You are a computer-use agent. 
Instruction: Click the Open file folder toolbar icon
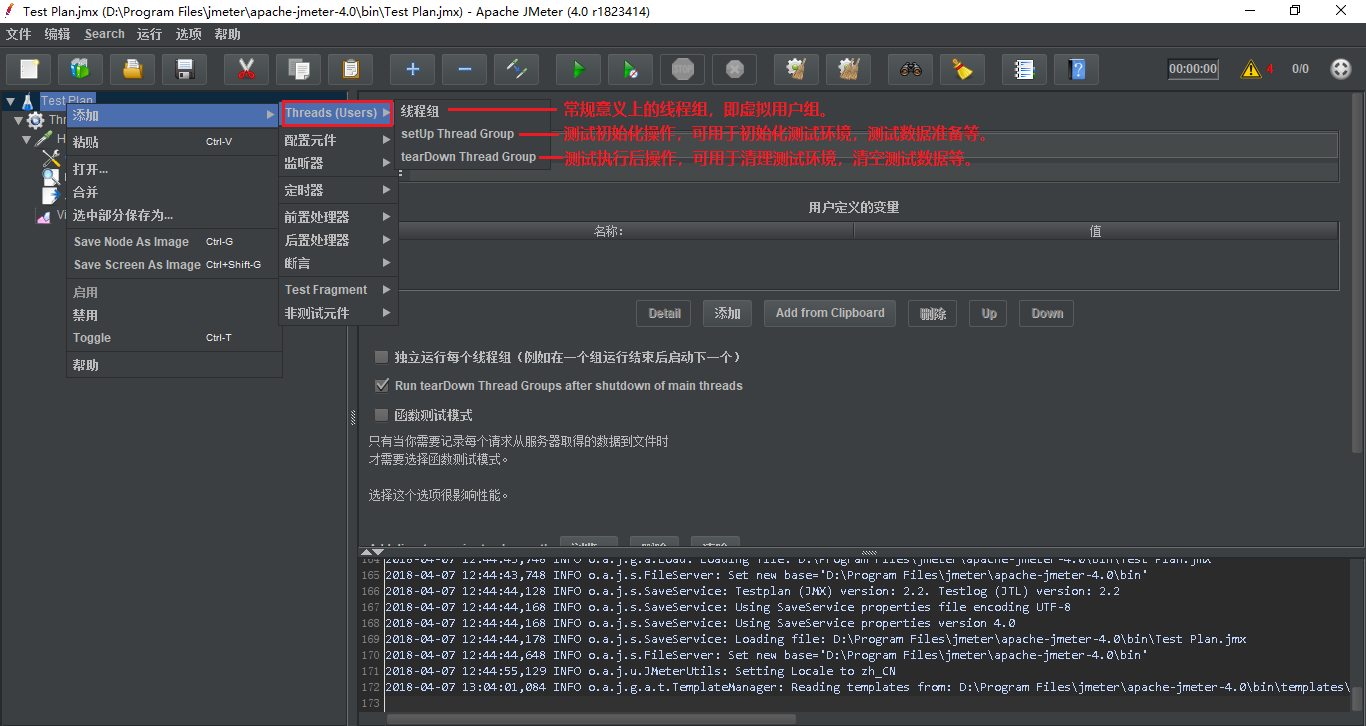[132, 69]
